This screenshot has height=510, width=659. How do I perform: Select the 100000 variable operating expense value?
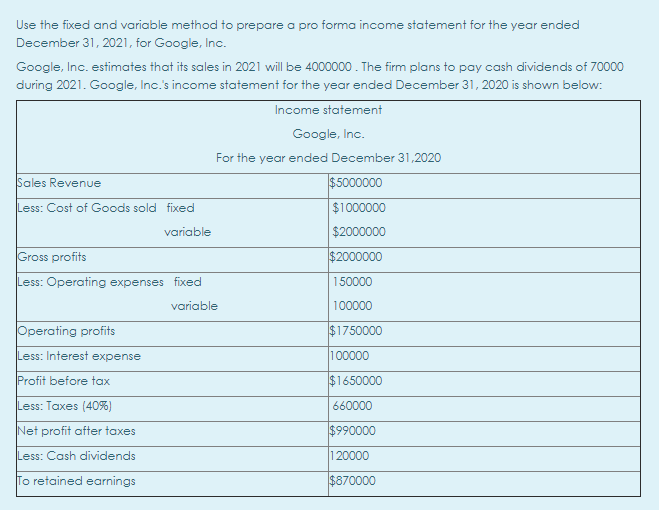352,306
